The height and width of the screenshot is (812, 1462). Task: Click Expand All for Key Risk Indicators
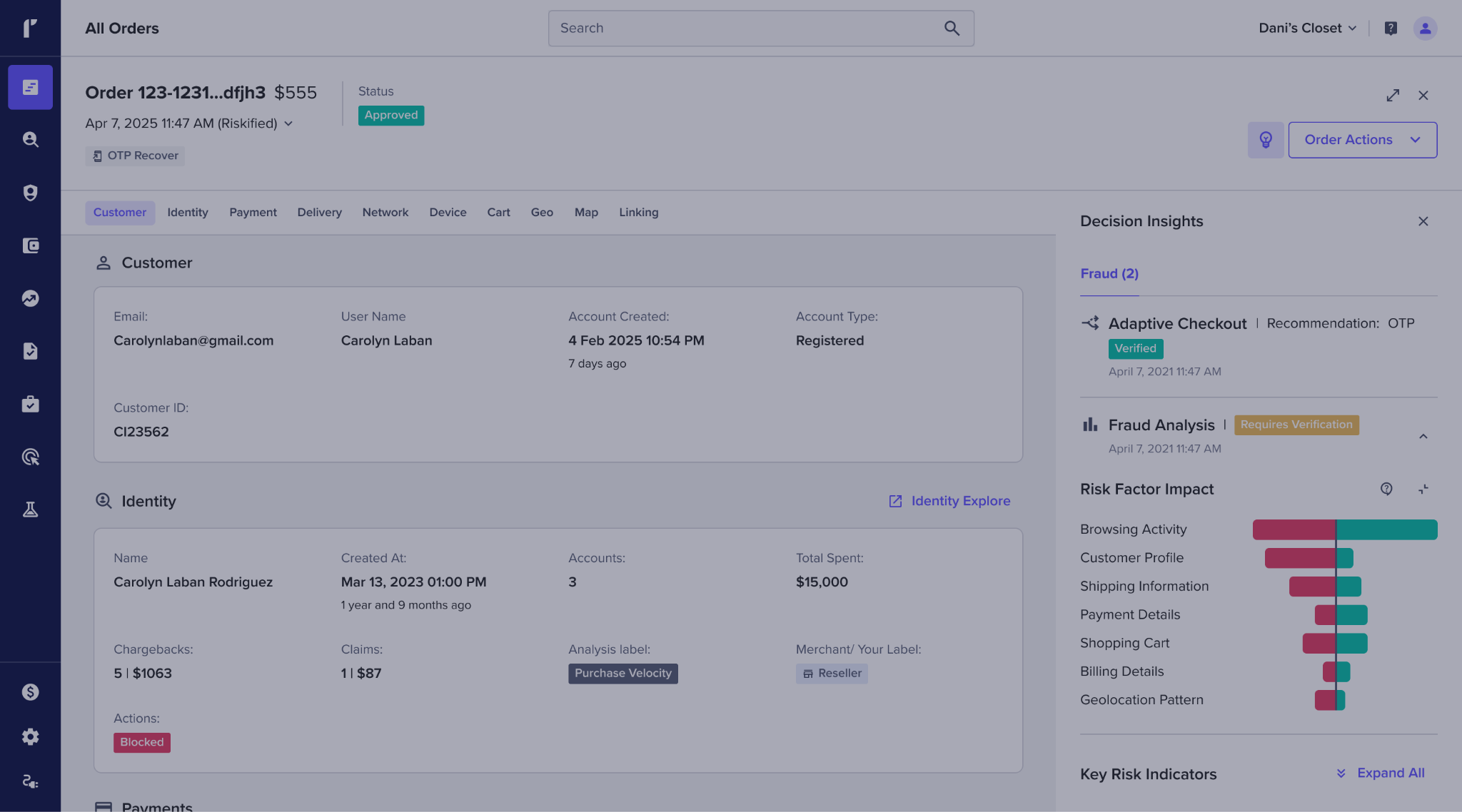pos(1380,773)
